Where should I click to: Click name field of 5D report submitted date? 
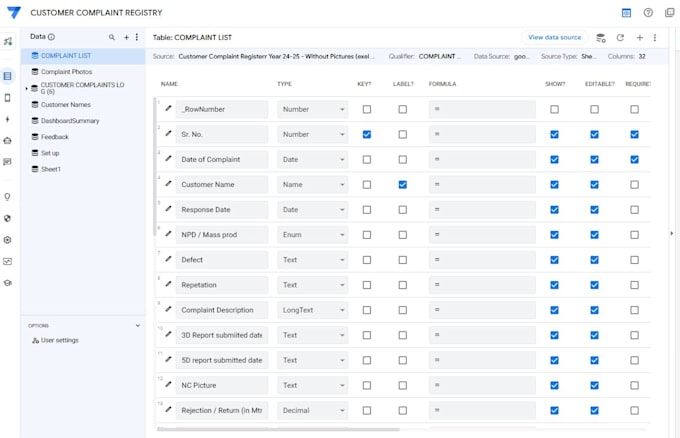point(222,360)
